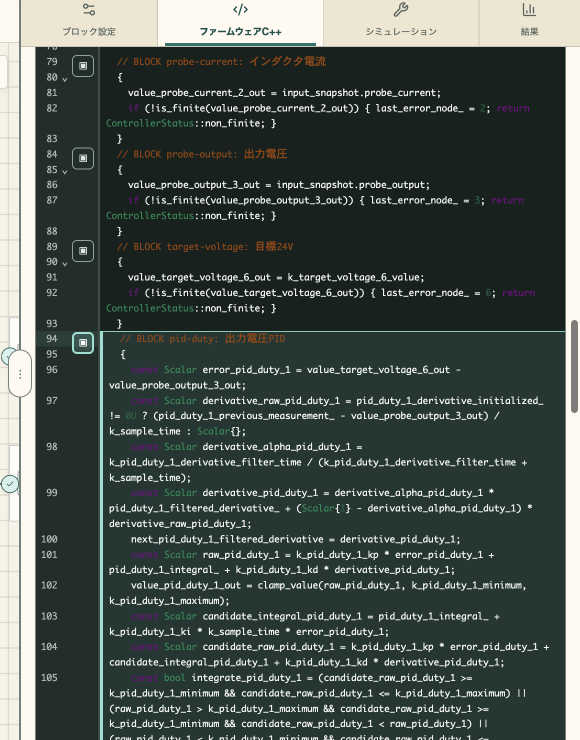Click 'derivative_alpha_pid_duty_1' declaration on line 98
Viewport: 580px width, 740px height.
(x=277, y=447)
